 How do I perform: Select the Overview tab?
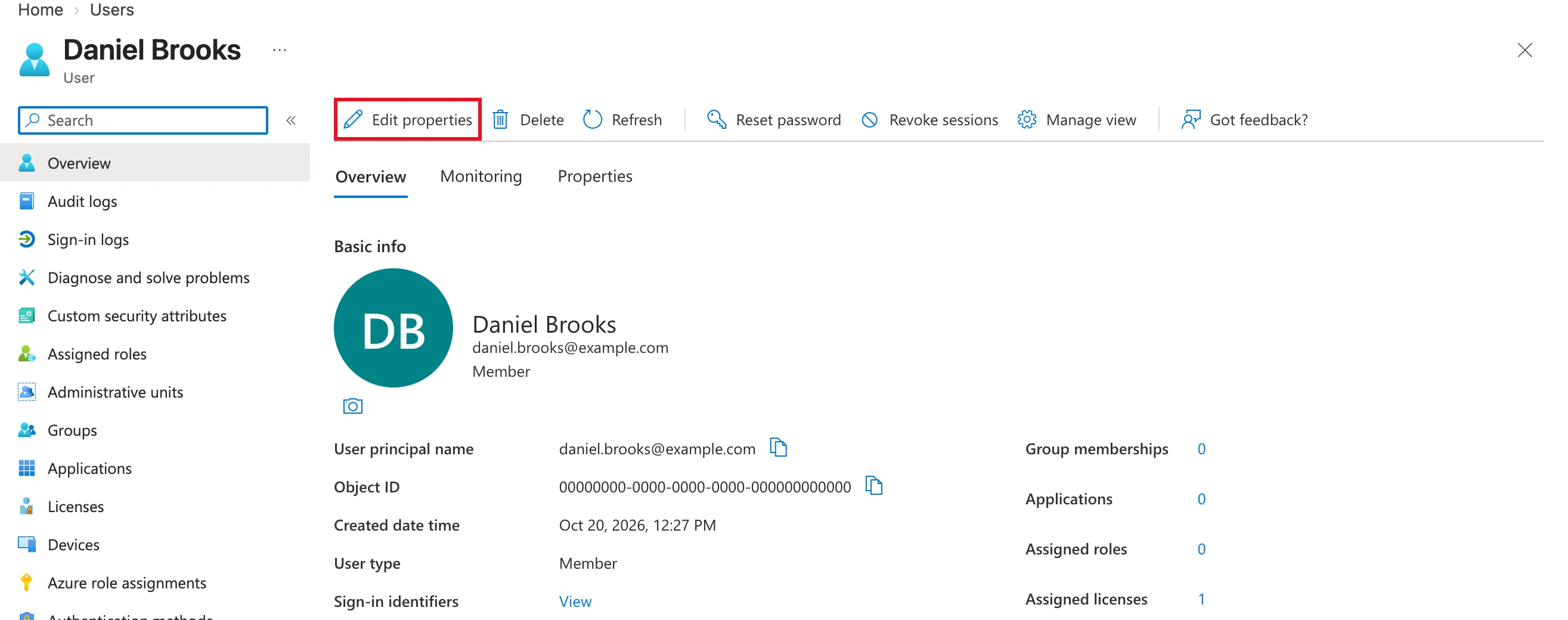(371, 177)
